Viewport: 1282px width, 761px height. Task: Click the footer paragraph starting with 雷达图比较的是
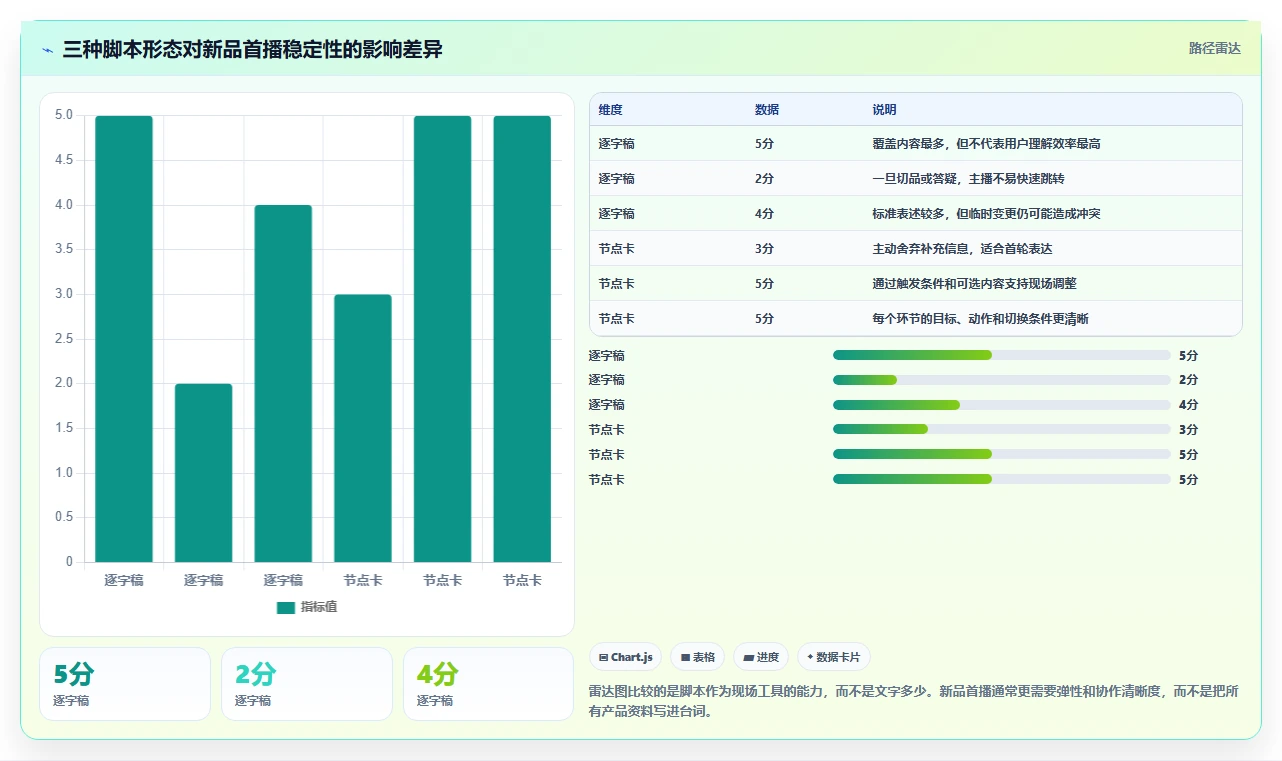[x=915, y=702]
